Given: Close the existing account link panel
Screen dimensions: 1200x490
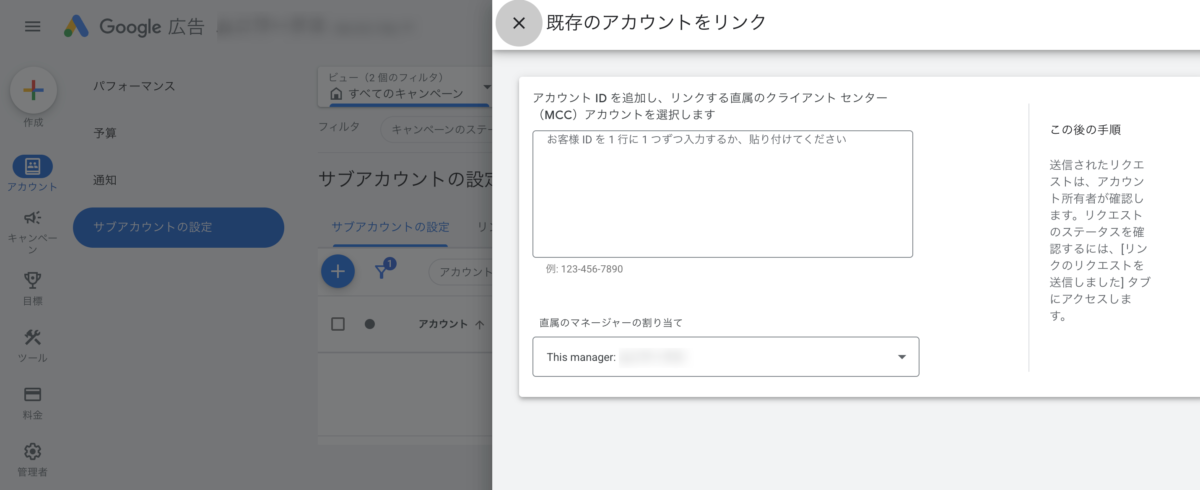Looking at the screenshot, I should click(x=518, y=23).
